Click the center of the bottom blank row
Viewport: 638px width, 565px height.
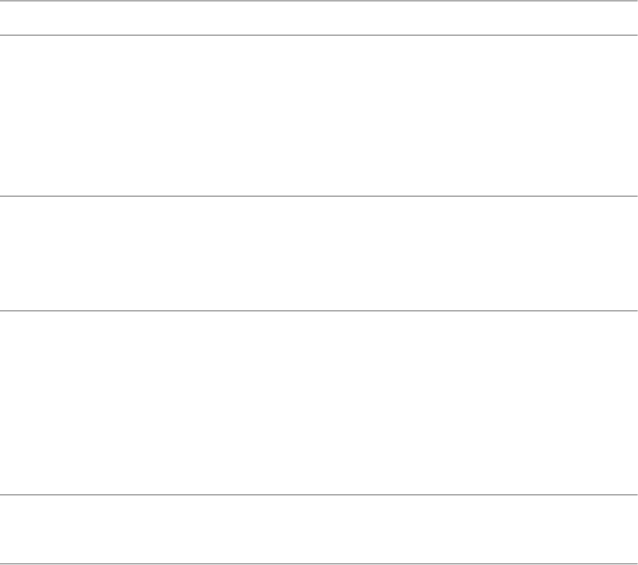coord(318,529)
